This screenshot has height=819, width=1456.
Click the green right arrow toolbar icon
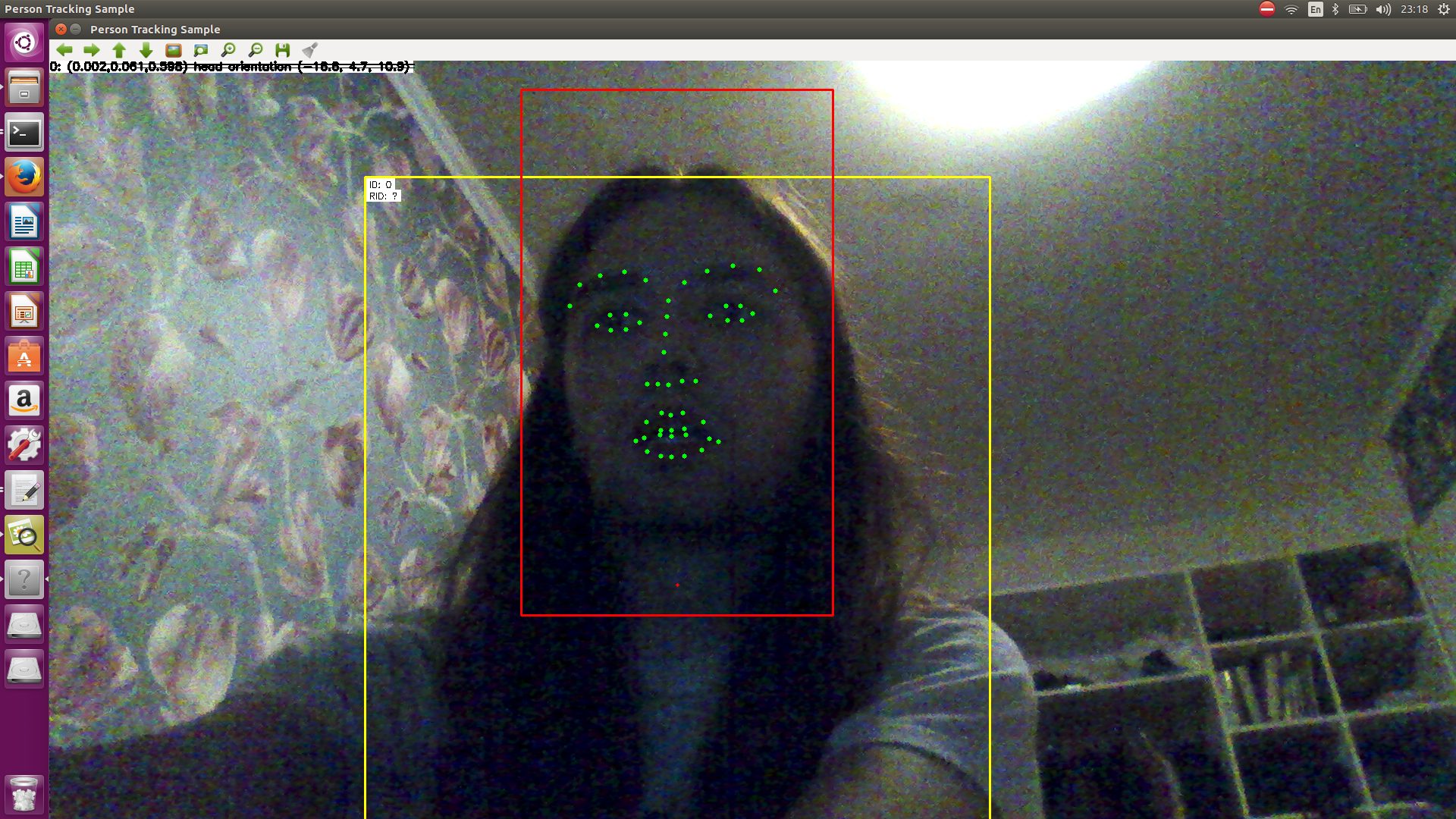pyautogui.click(x=92, y=50)
